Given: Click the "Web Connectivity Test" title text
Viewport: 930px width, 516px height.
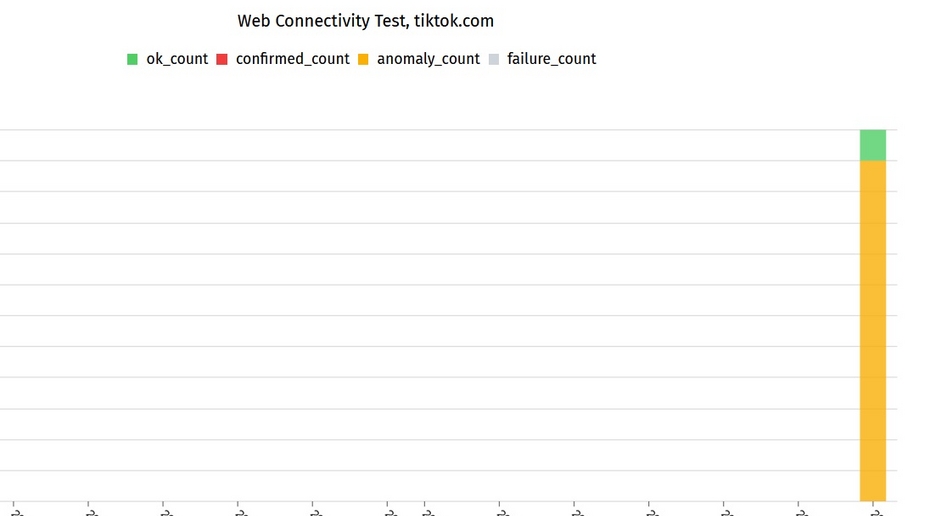Looking at the screenshot, I should [x=323, y=21].
